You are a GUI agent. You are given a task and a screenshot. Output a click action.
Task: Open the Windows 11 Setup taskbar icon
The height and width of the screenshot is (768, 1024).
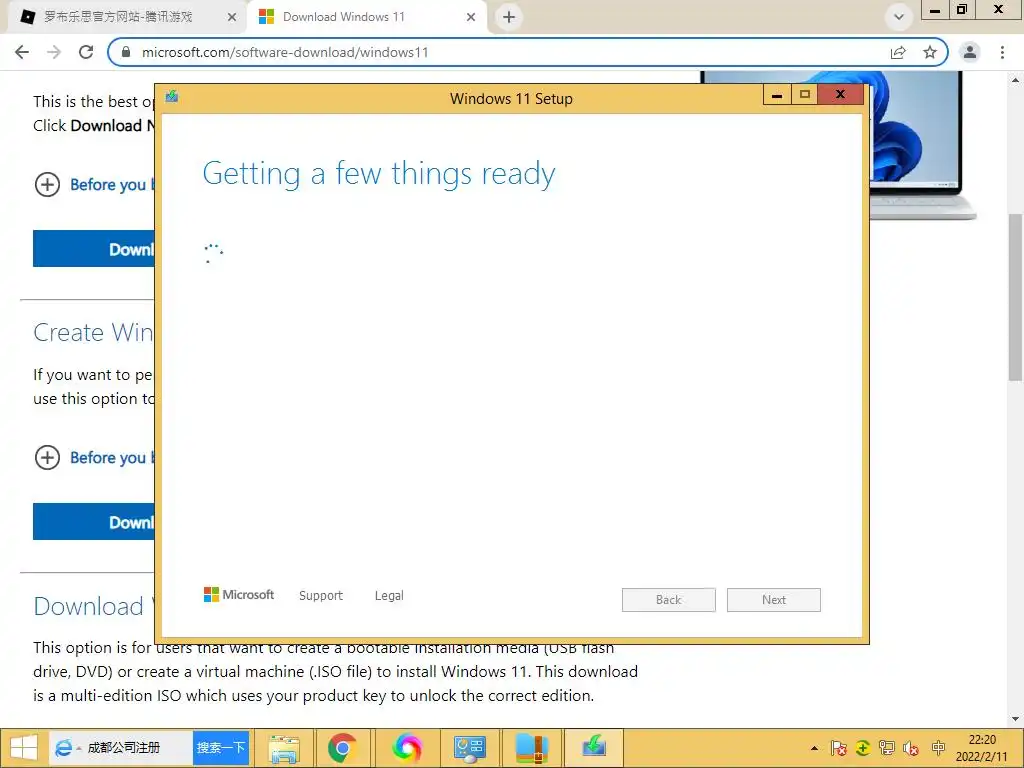pos(593,748)
